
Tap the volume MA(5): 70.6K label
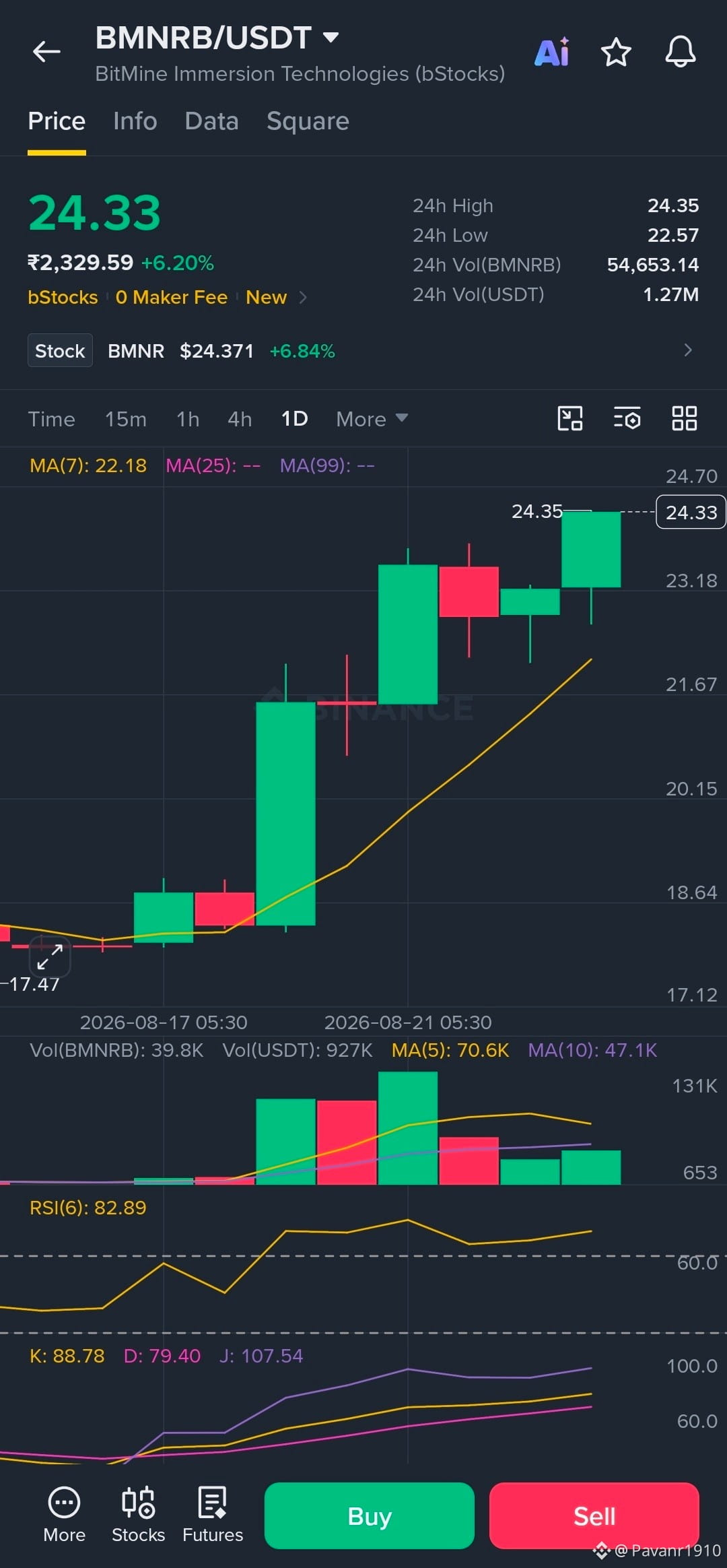click(450, 1050)
